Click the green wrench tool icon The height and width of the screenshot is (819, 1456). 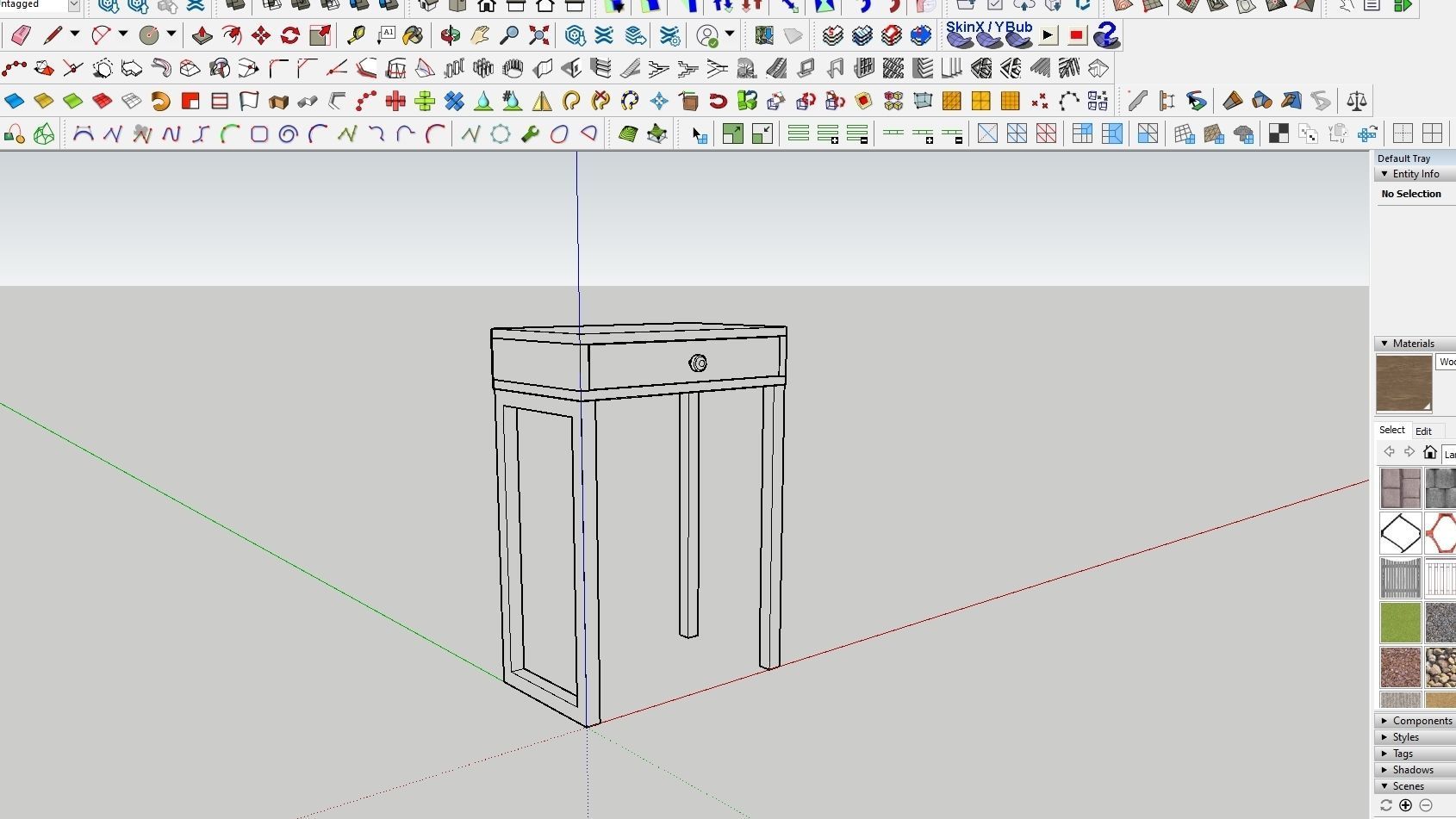click(x=530, y=133)
